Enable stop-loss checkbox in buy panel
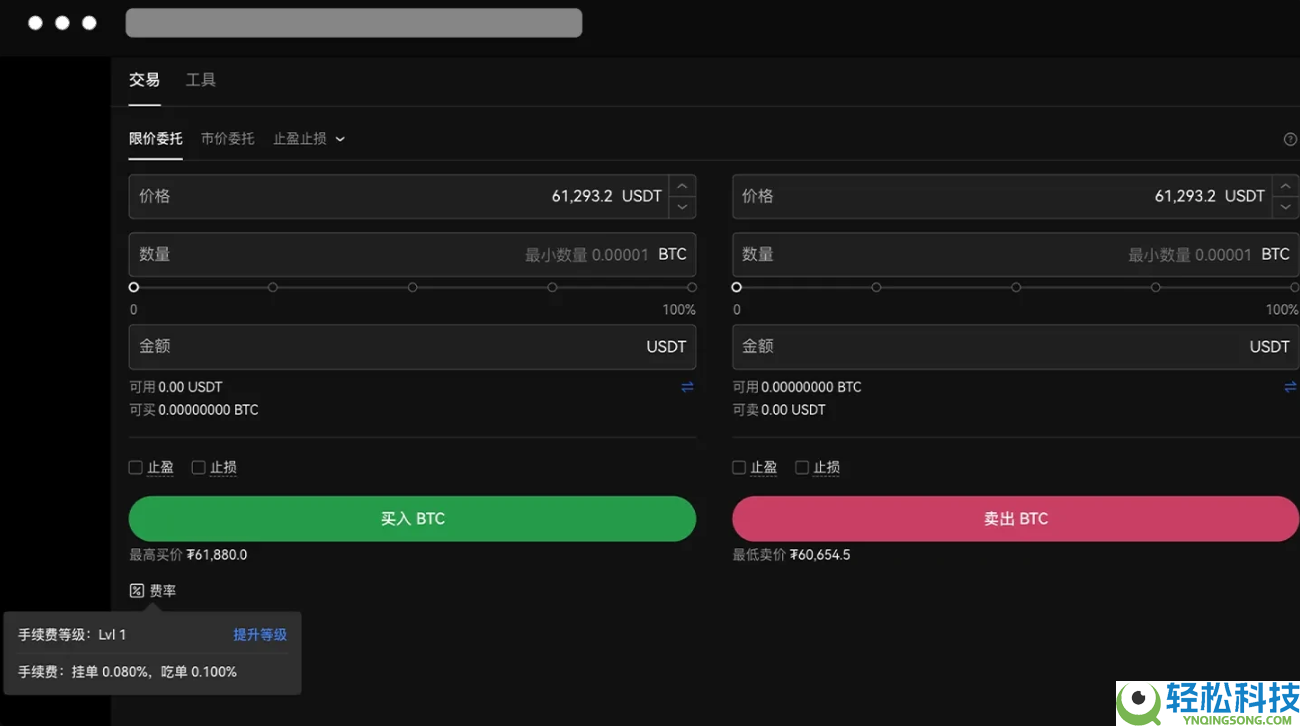This screenshot has height=726, width=1300. pyautogui.click(x=199, y=467)
